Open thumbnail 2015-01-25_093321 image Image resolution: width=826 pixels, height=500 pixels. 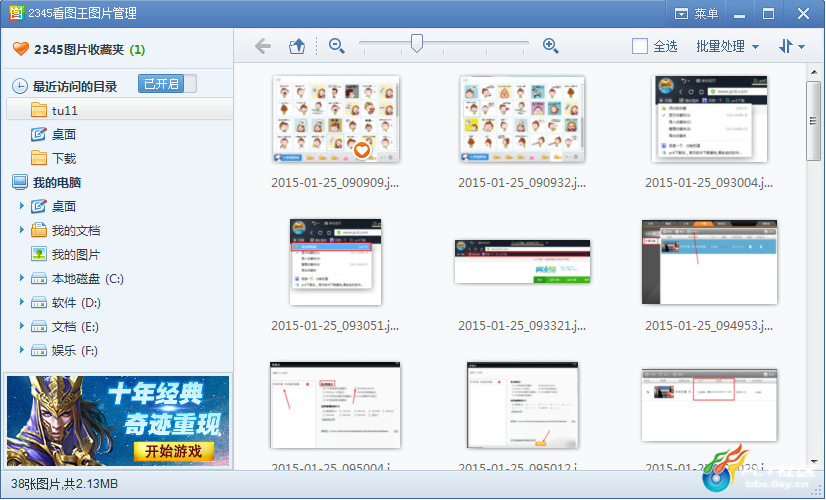tap(522, 262)
